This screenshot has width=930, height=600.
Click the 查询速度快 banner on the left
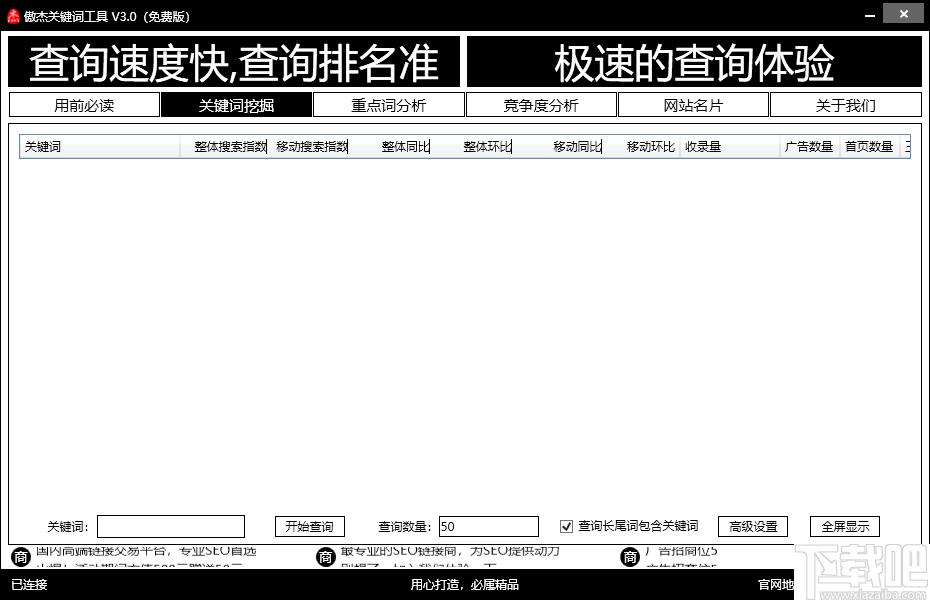point(234,62)
